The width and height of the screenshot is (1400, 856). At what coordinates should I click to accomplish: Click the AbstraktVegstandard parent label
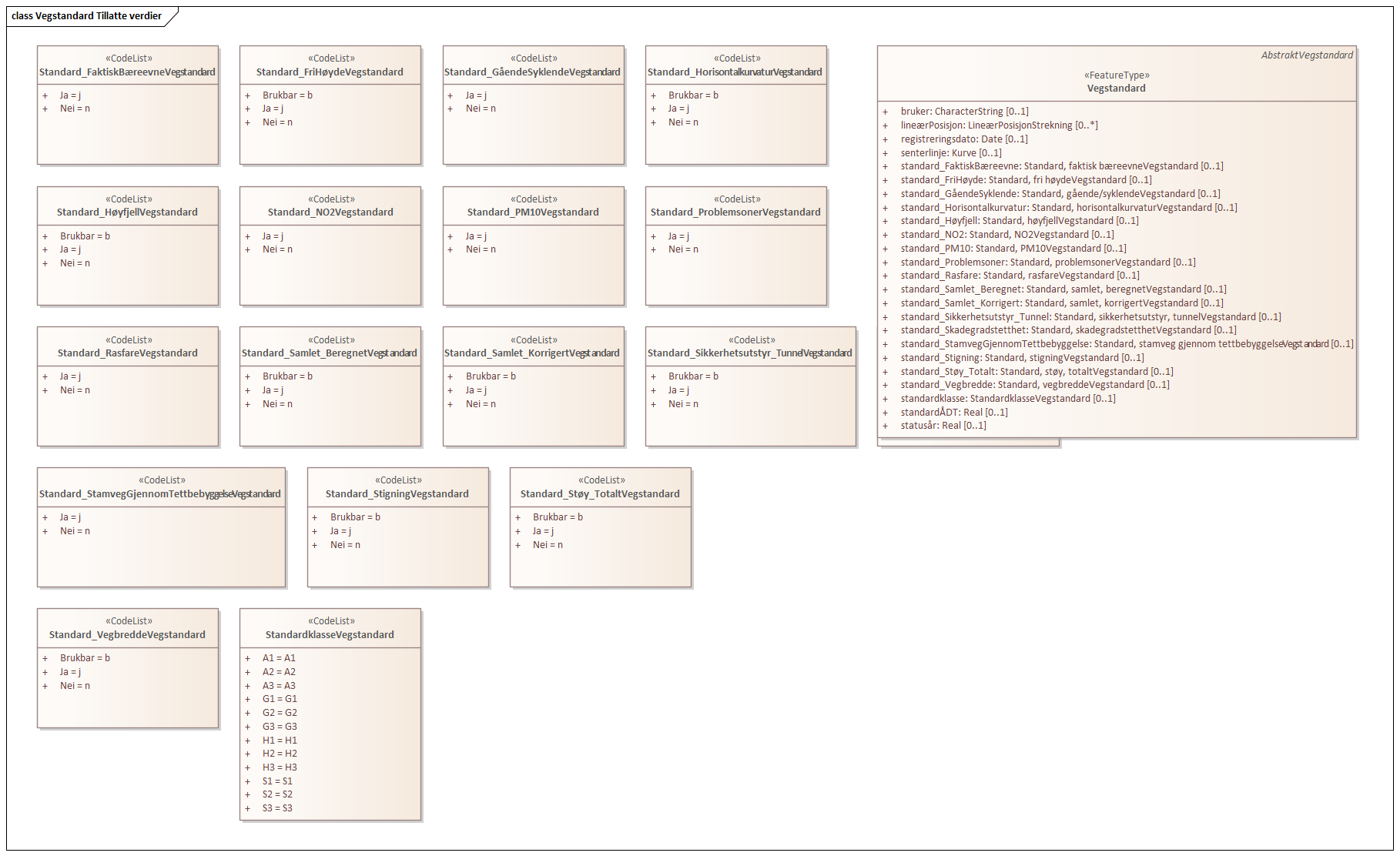point(1306,55)
